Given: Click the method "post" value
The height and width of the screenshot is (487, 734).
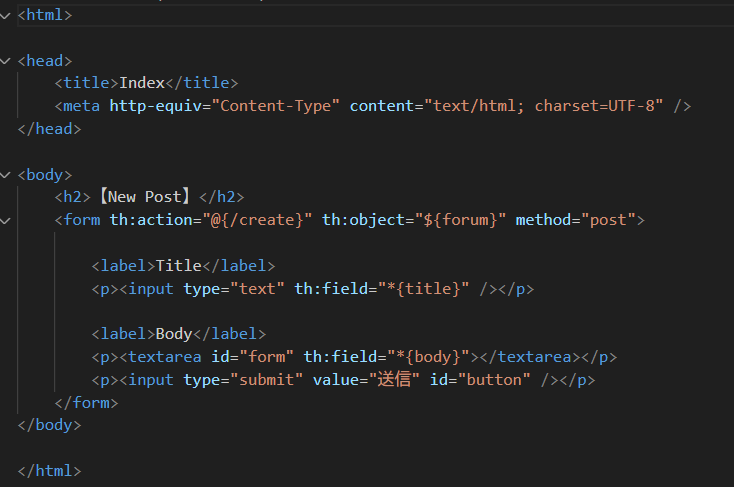Looking at the screenshot, I should pyautogui.click(x=610, y=220).
